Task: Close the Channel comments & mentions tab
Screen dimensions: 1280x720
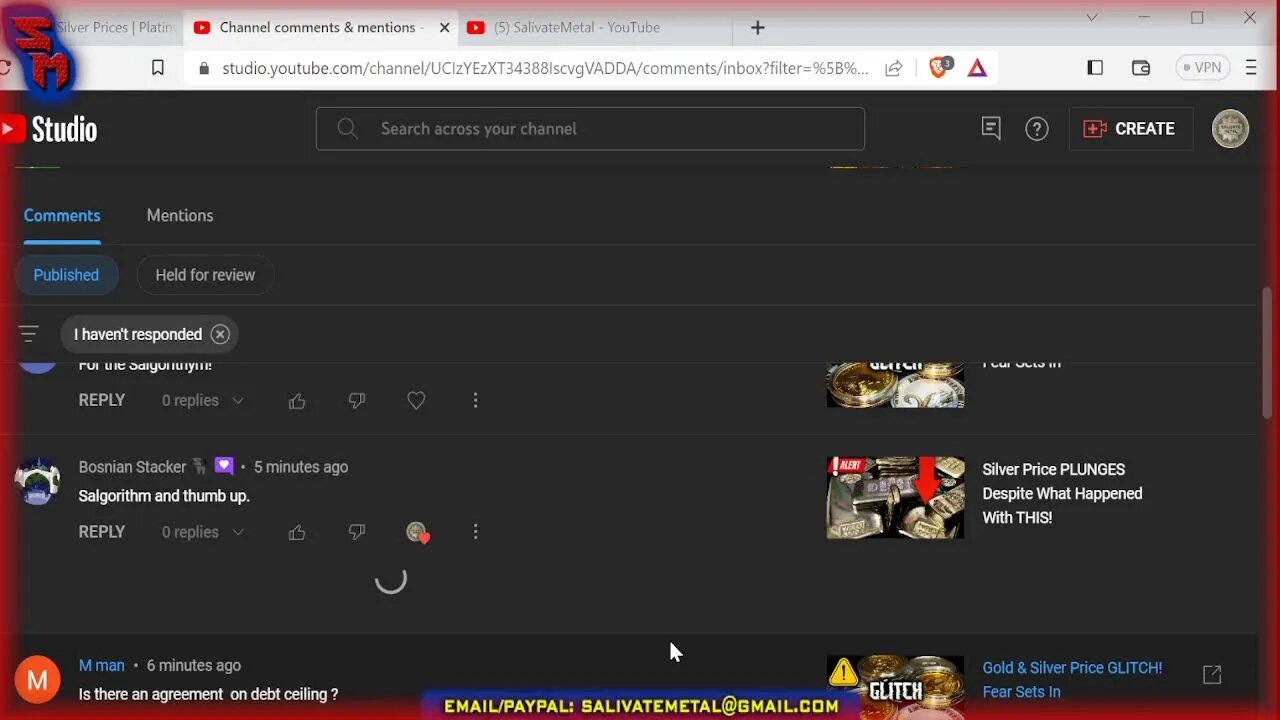Action: [x=445, y=28]
